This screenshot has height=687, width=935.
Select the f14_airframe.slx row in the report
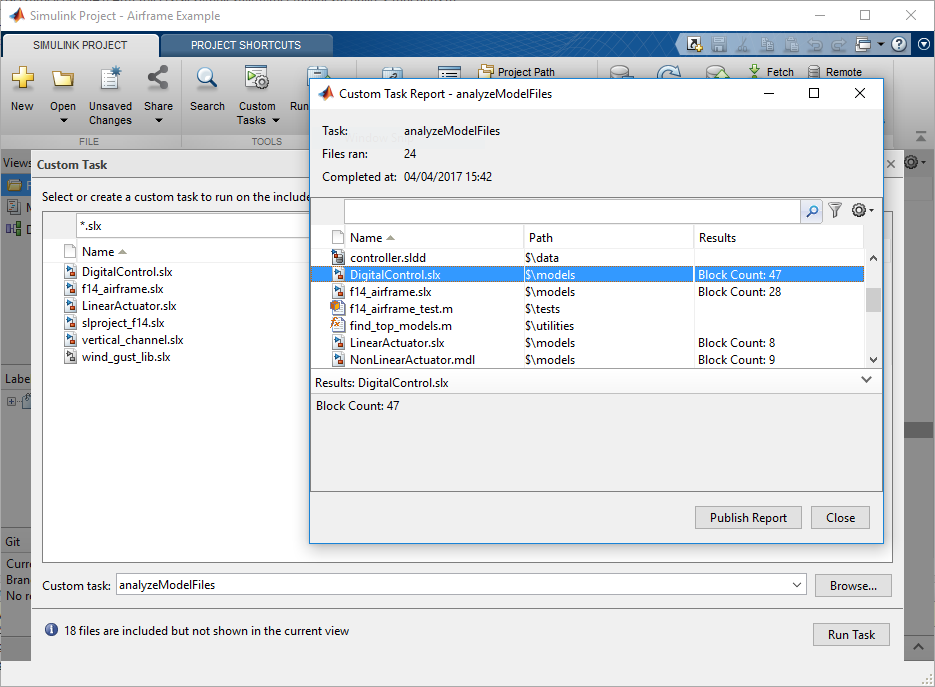coord(587,292)
